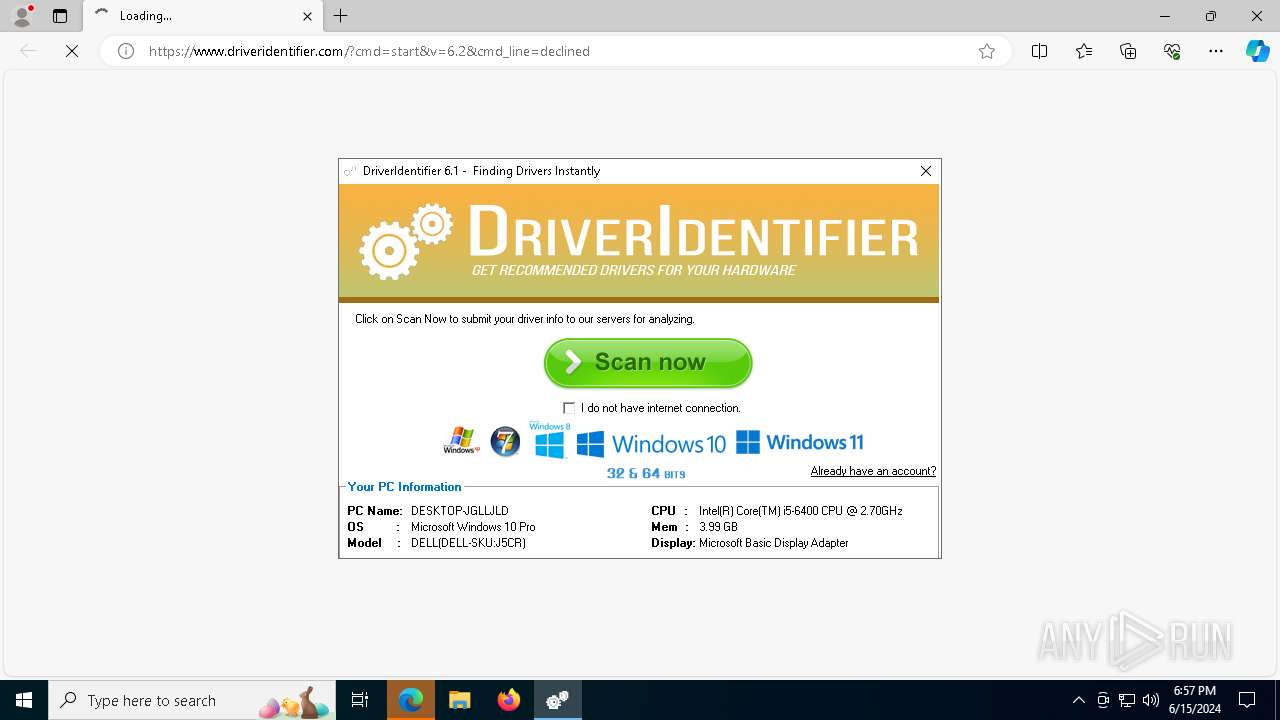The width and height of the screenshot is (1280, 720).
Task: Click the taskbar search box
Action: 192,700
